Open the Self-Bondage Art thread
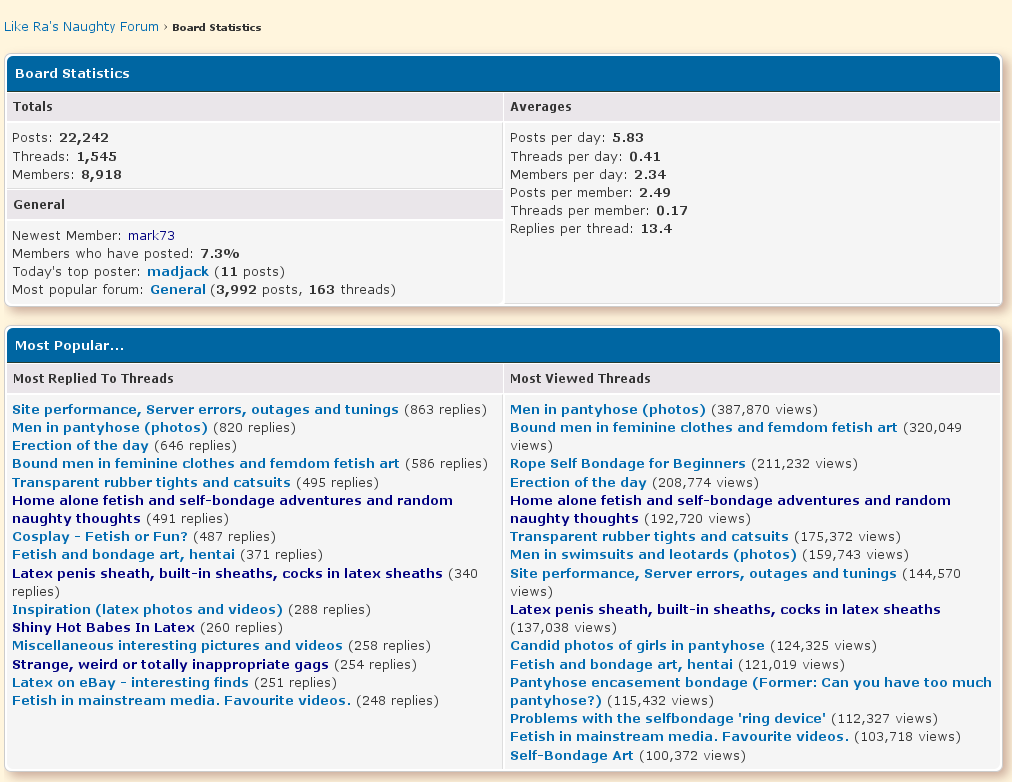1012x782 pixels. (x=571, y=756)
